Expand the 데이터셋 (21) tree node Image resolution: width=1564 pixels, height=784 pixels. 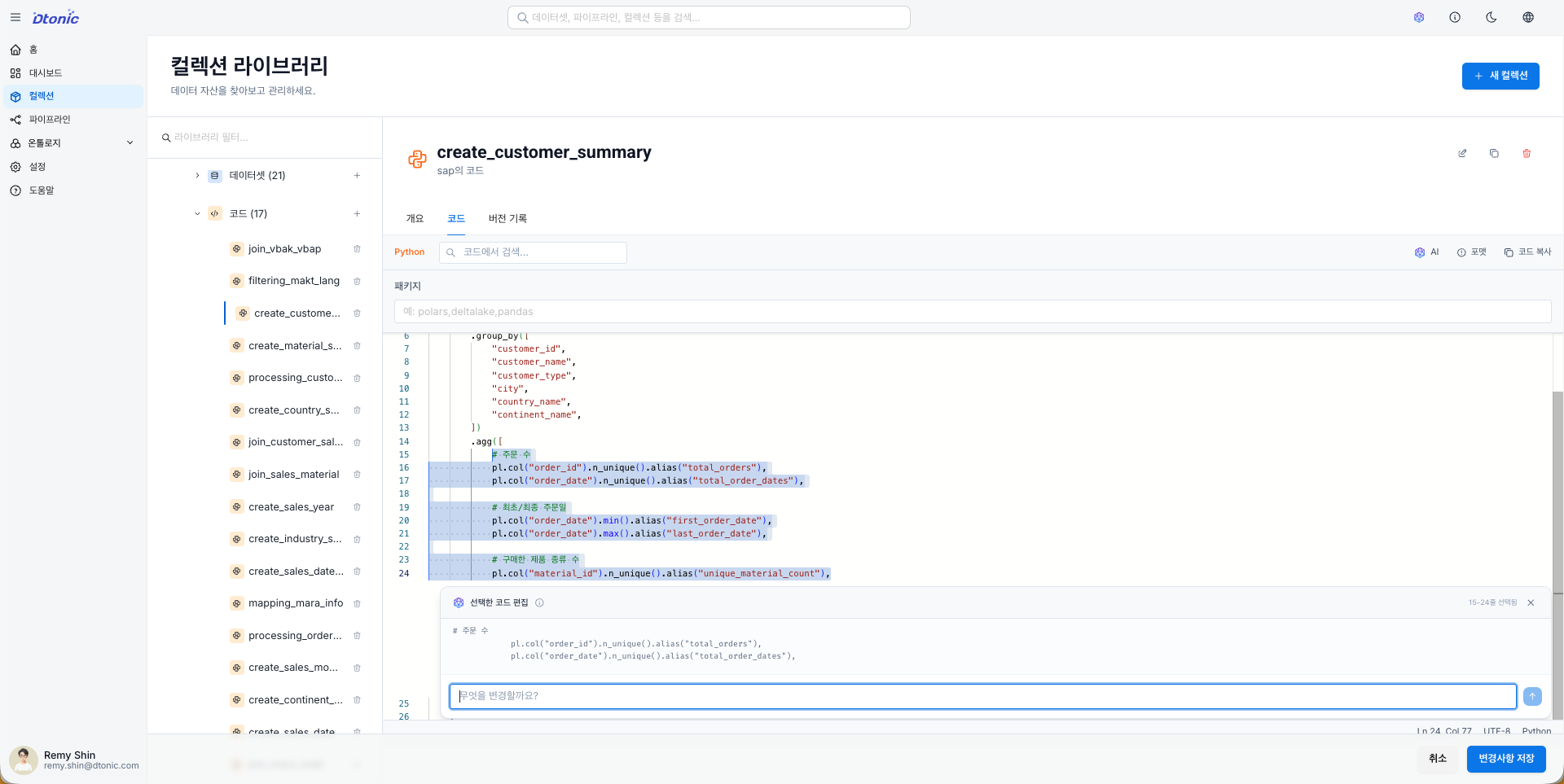point(197,176)
